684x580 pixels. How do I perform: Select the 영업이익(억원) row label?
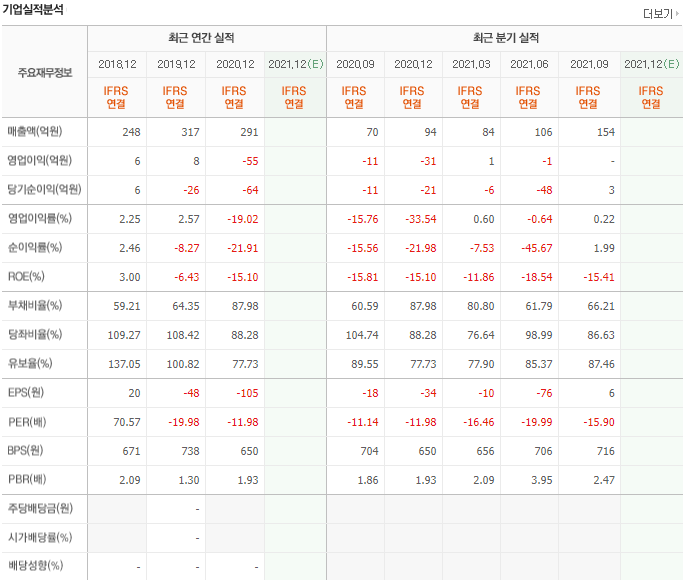coord(40,160)
